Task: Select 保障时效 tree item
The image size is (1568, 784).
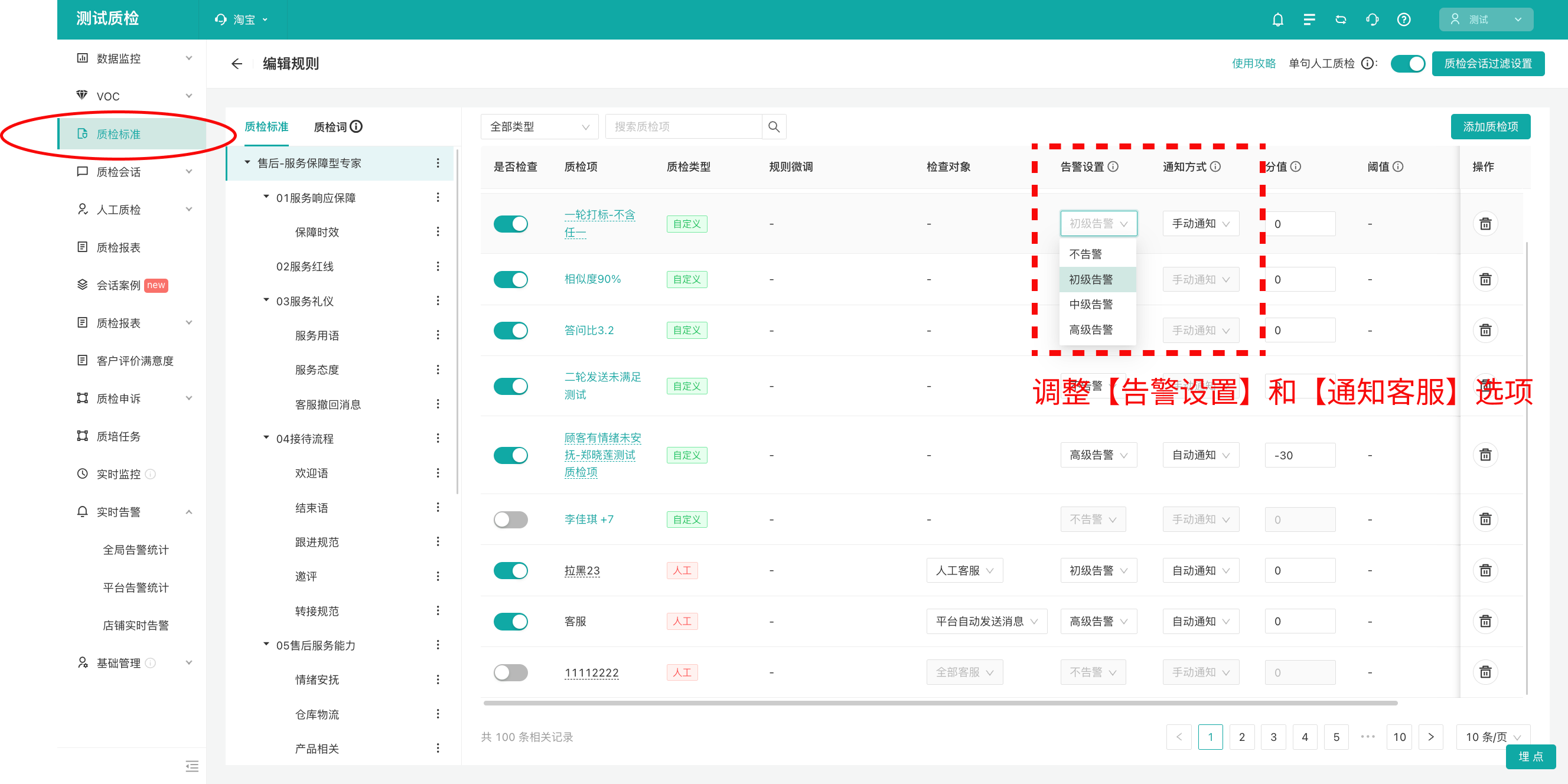Action: 317,232
